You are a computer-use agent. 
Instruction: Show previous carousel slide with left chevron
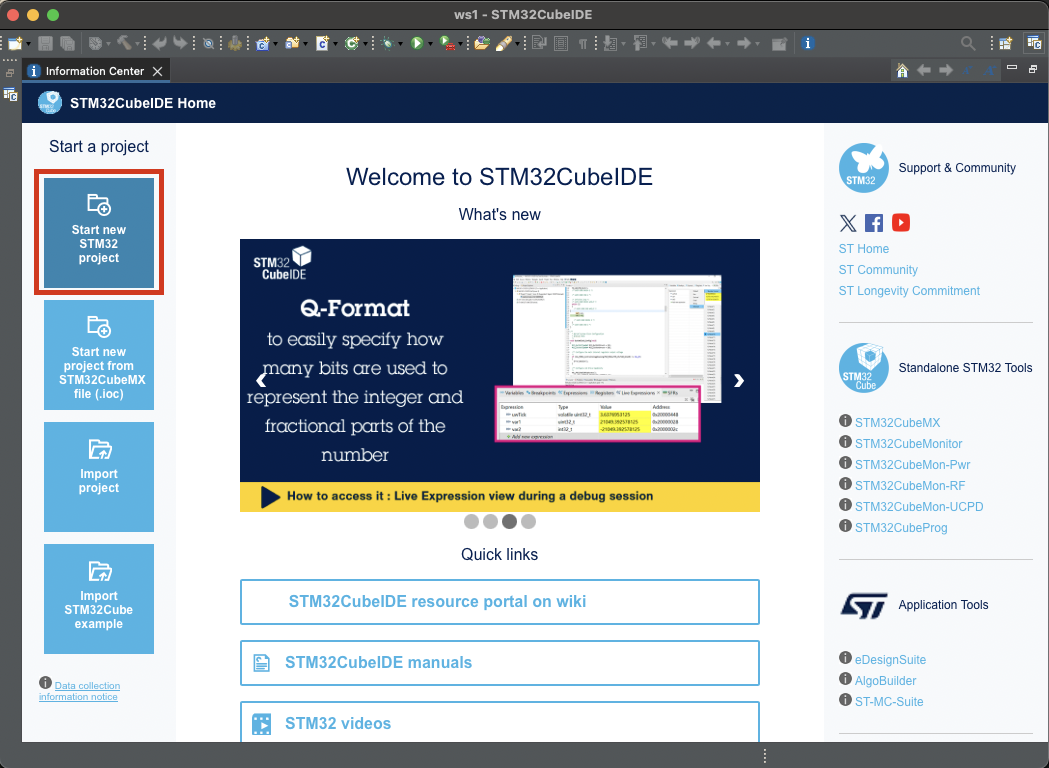click(262, 380)
